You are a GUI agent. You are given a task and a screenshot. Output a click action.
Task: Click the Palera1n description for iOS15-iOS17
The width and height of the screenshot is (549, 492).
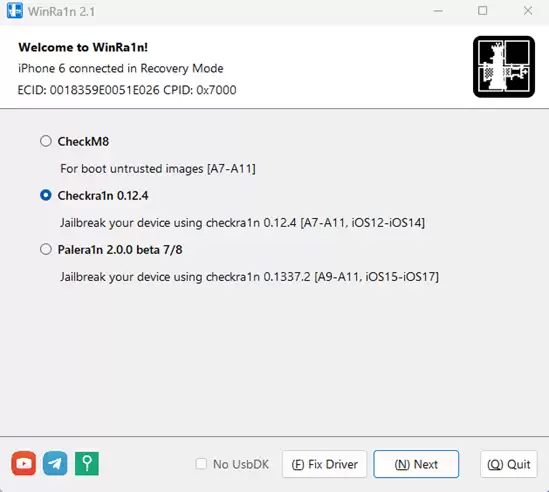pyautogui.click(x=249, y=277)
